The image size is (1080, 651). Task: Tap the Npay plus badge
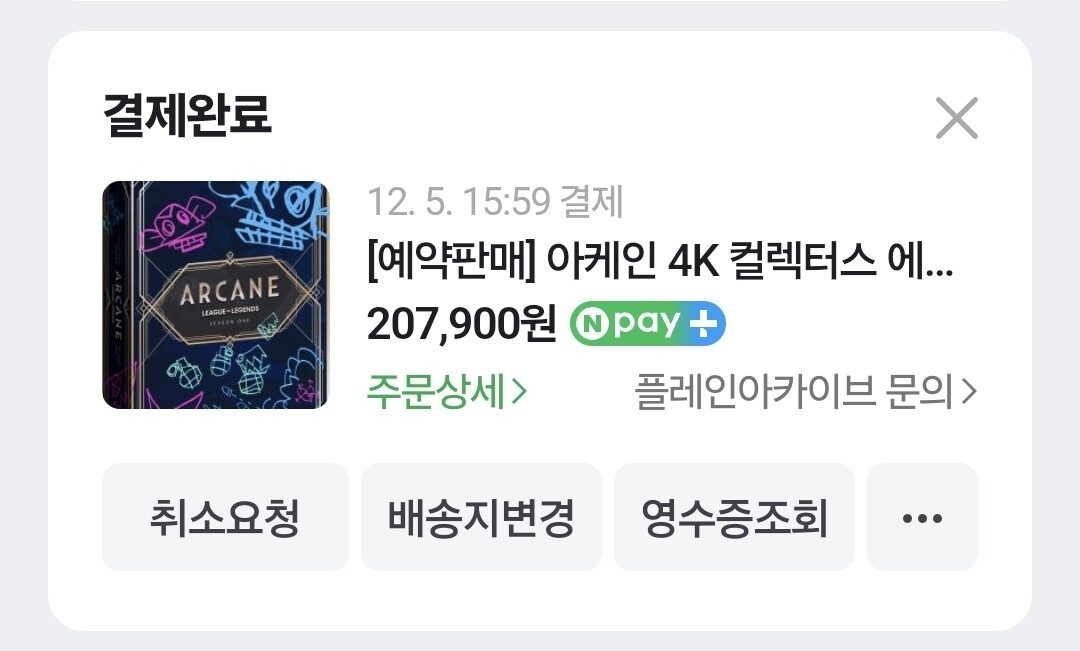coord(647,323)
